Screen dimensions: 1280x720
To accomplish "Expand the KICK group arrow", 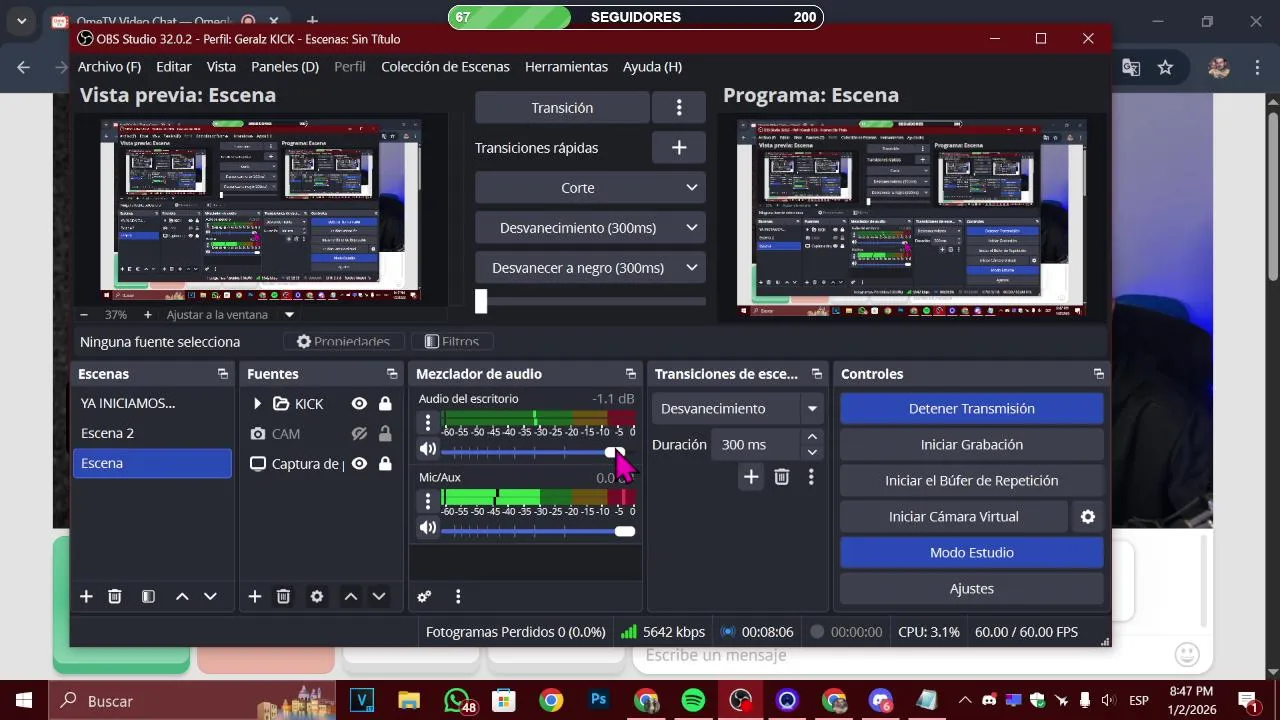I will coord(257,403).
